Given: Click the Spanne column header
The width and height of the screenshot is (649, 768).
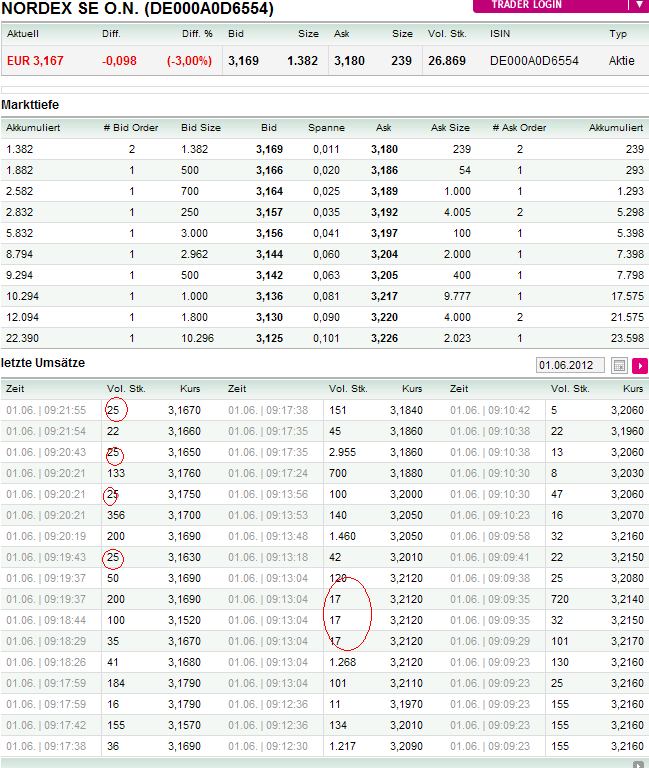Looking at the screenshot, I should point(326,128).
